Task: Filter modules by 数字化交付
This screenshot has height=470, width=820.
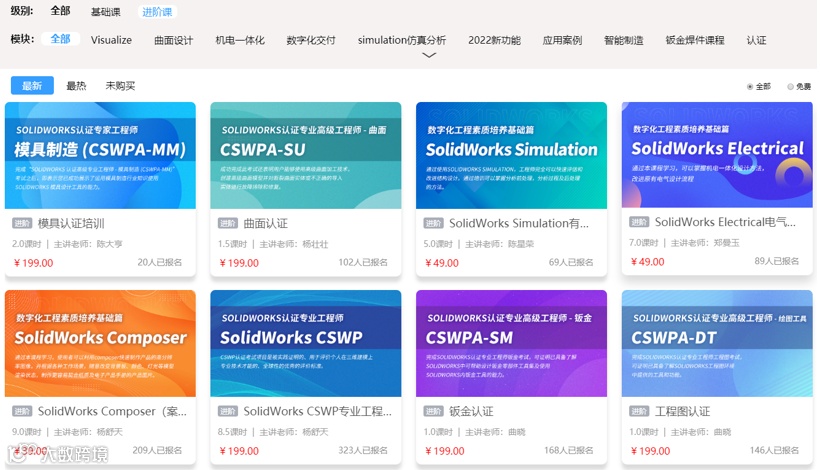Action: point(311,40)
